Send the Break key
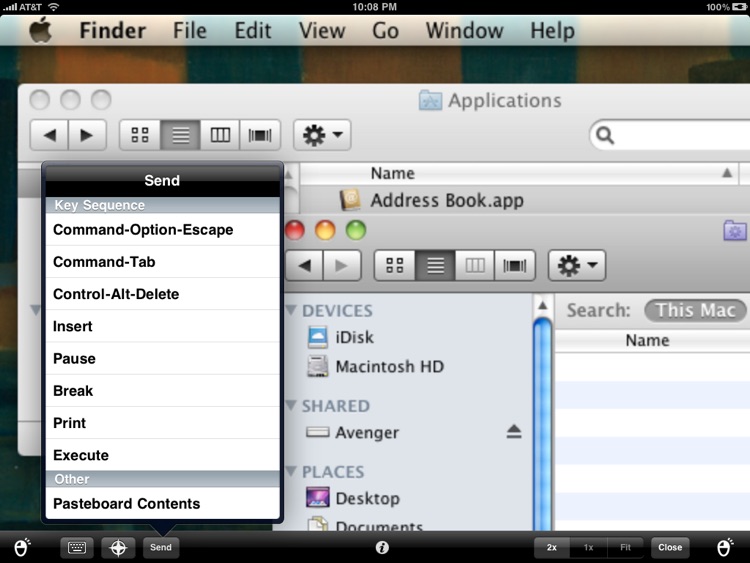Screen dimensions: 750x563 (x=163, y=391)
